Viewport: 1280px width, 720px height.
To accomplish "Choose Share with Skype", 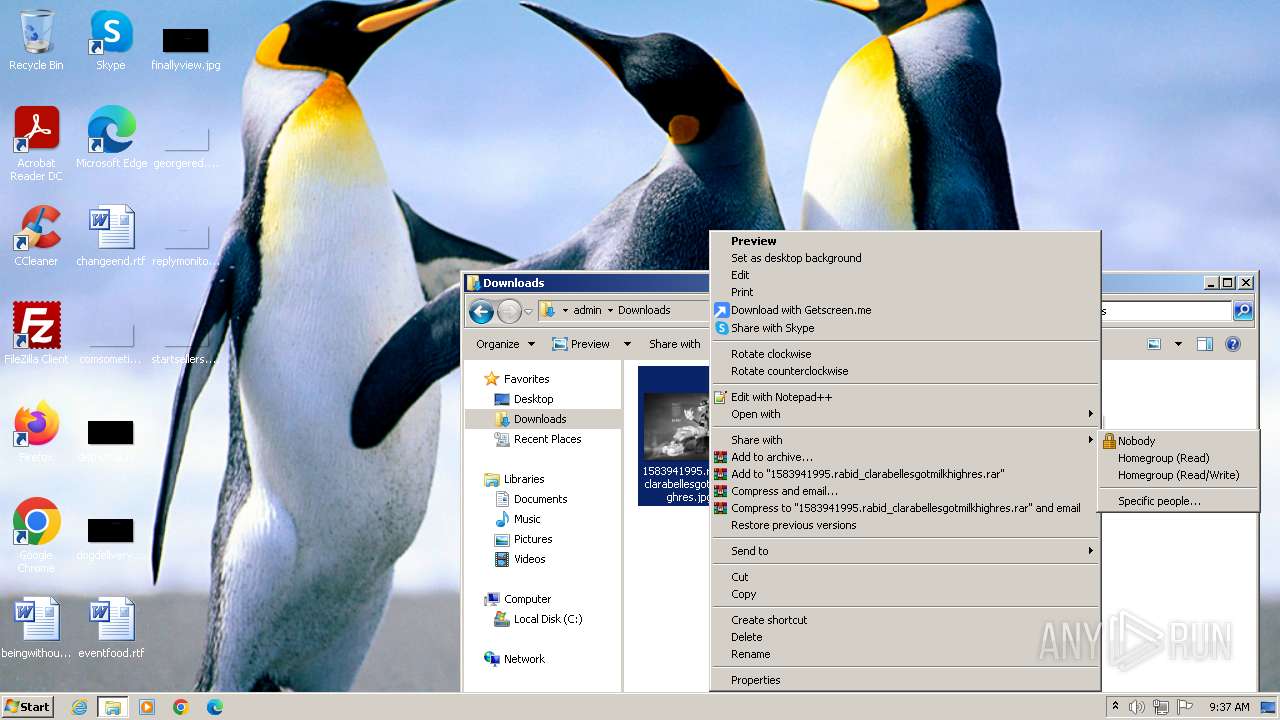I will 772,328.
